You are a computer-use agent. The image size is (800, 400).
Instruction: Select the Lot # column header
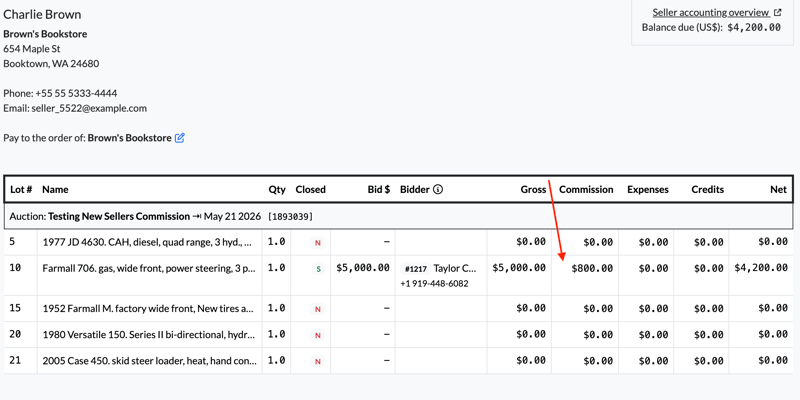tap(21, 189)
